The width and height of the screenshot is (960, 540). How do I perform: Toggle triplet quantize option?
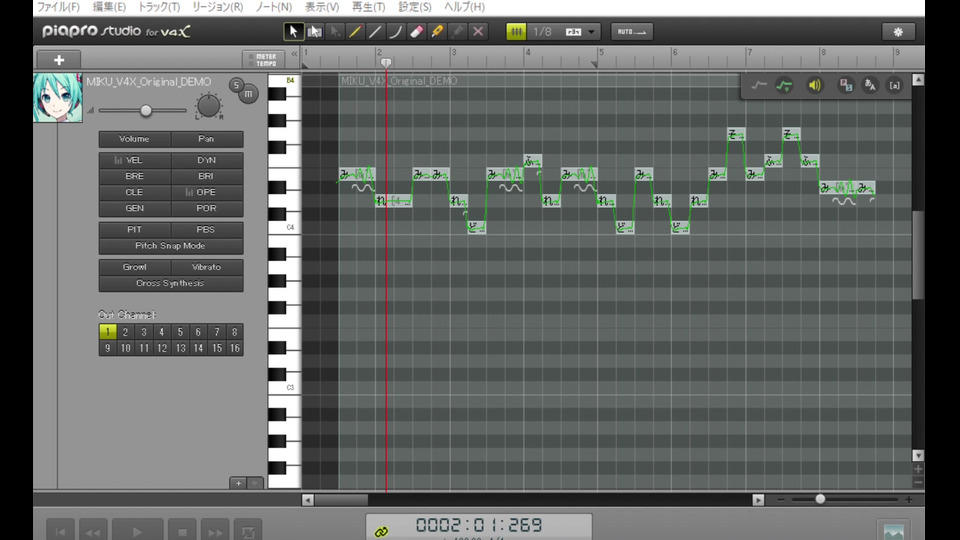573,32
